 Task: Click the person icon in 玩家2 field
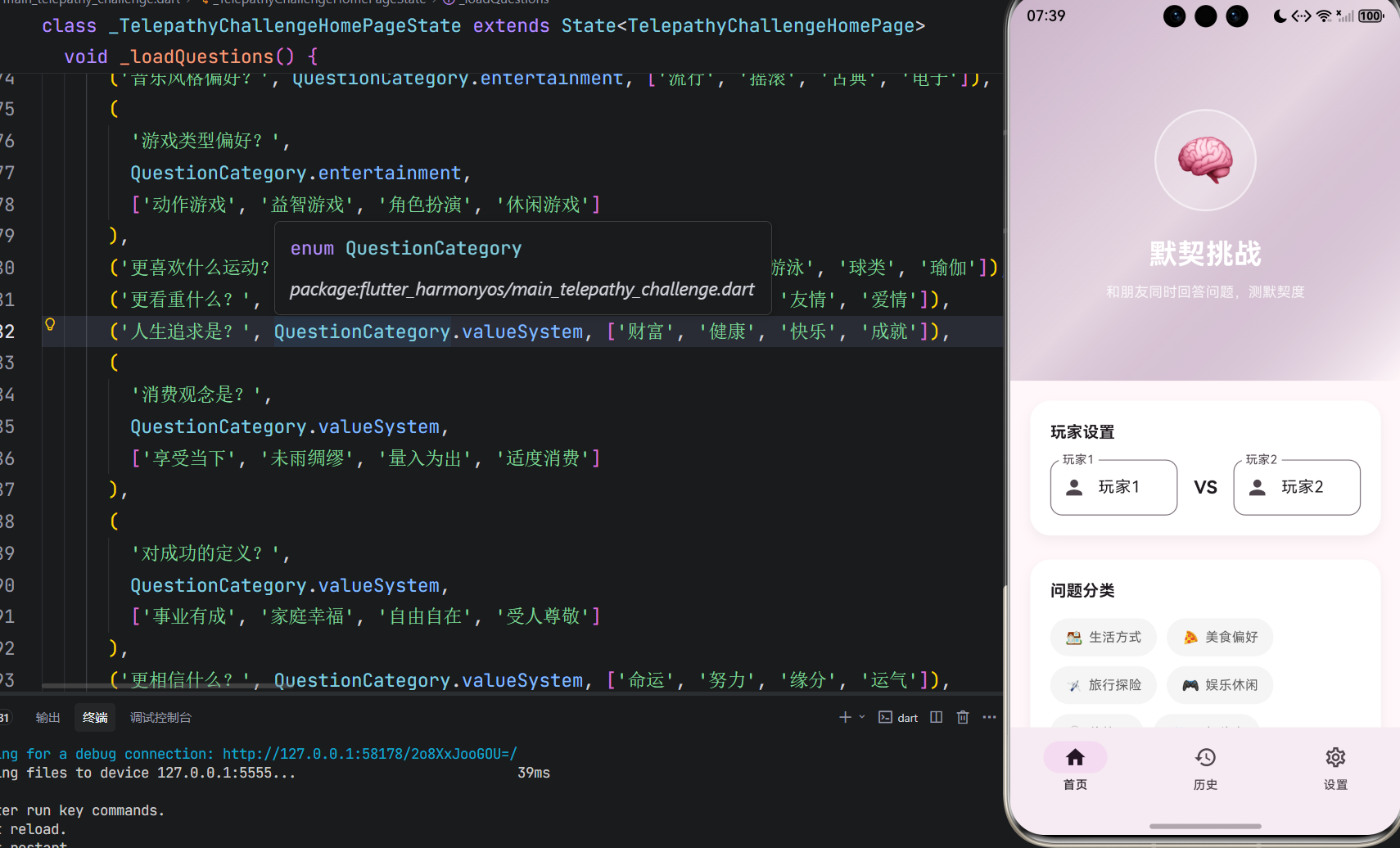[1258, 488]
